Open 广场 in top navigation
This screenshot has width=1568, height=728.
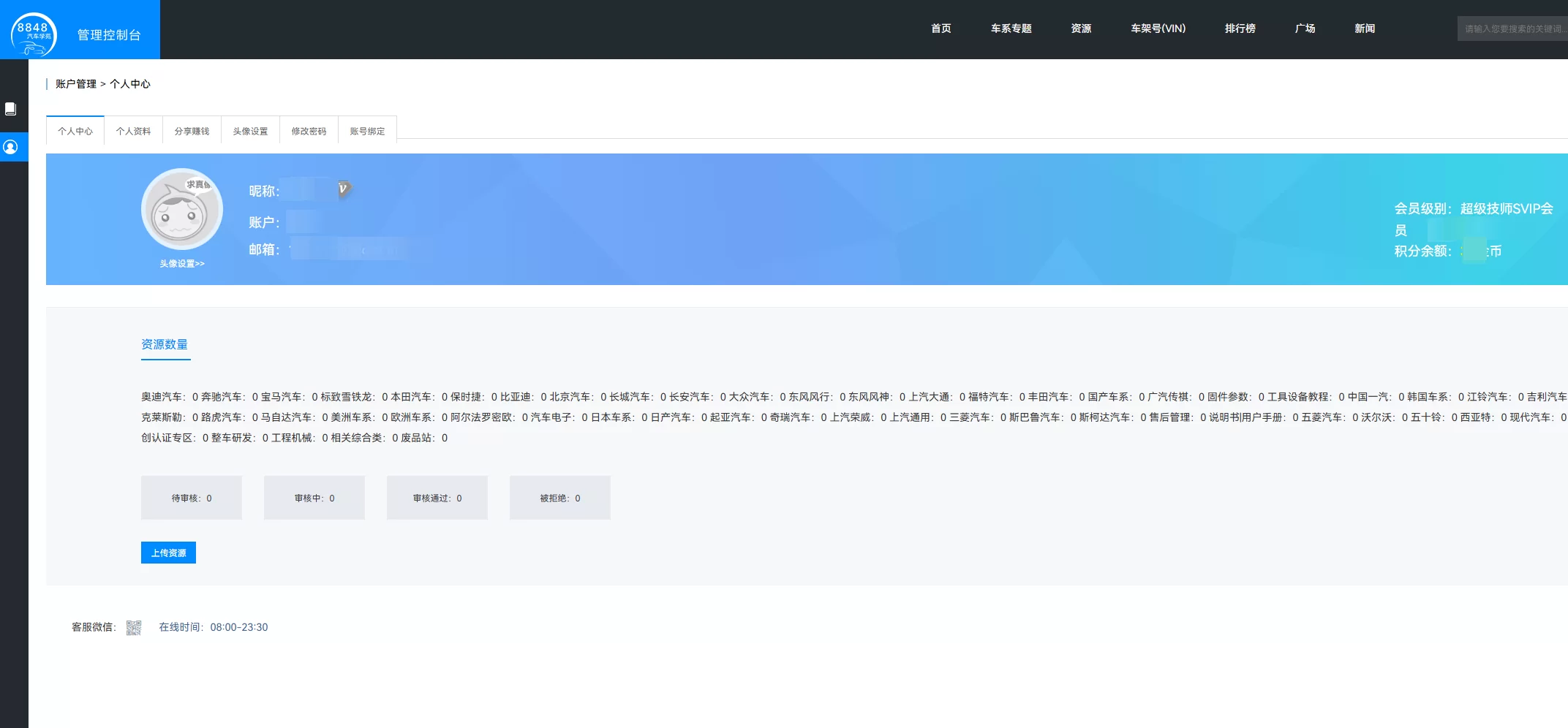(1305, 29)
